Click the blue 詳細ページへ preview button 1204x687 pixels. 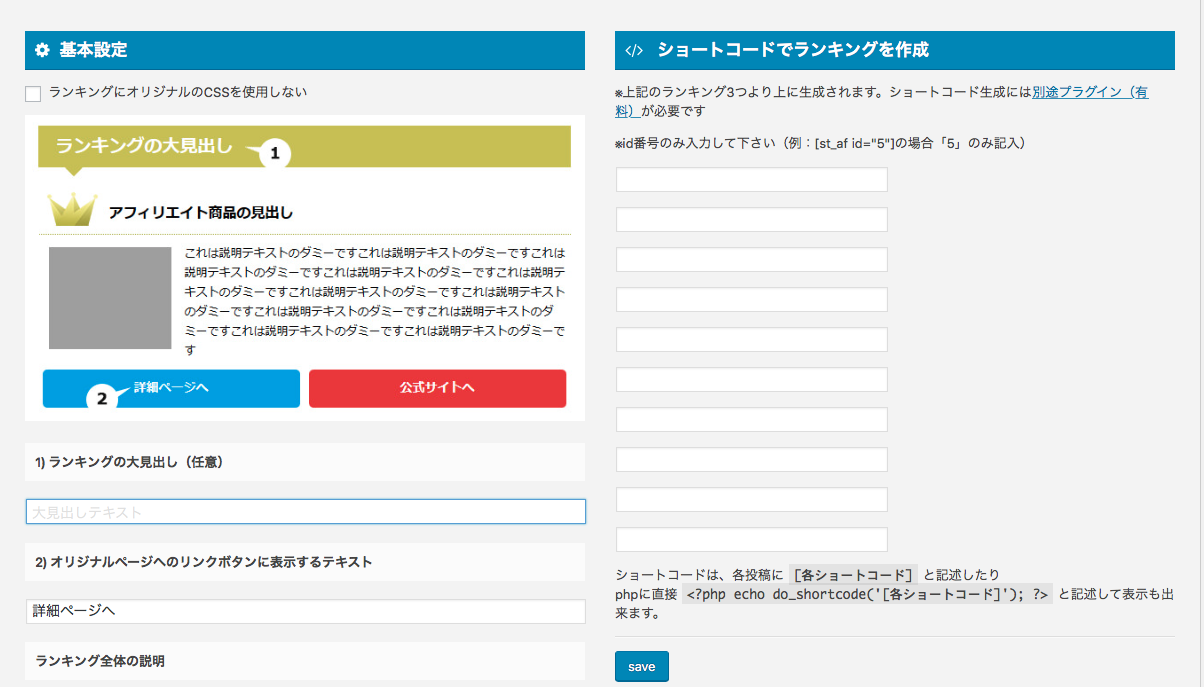coord(171,389)
